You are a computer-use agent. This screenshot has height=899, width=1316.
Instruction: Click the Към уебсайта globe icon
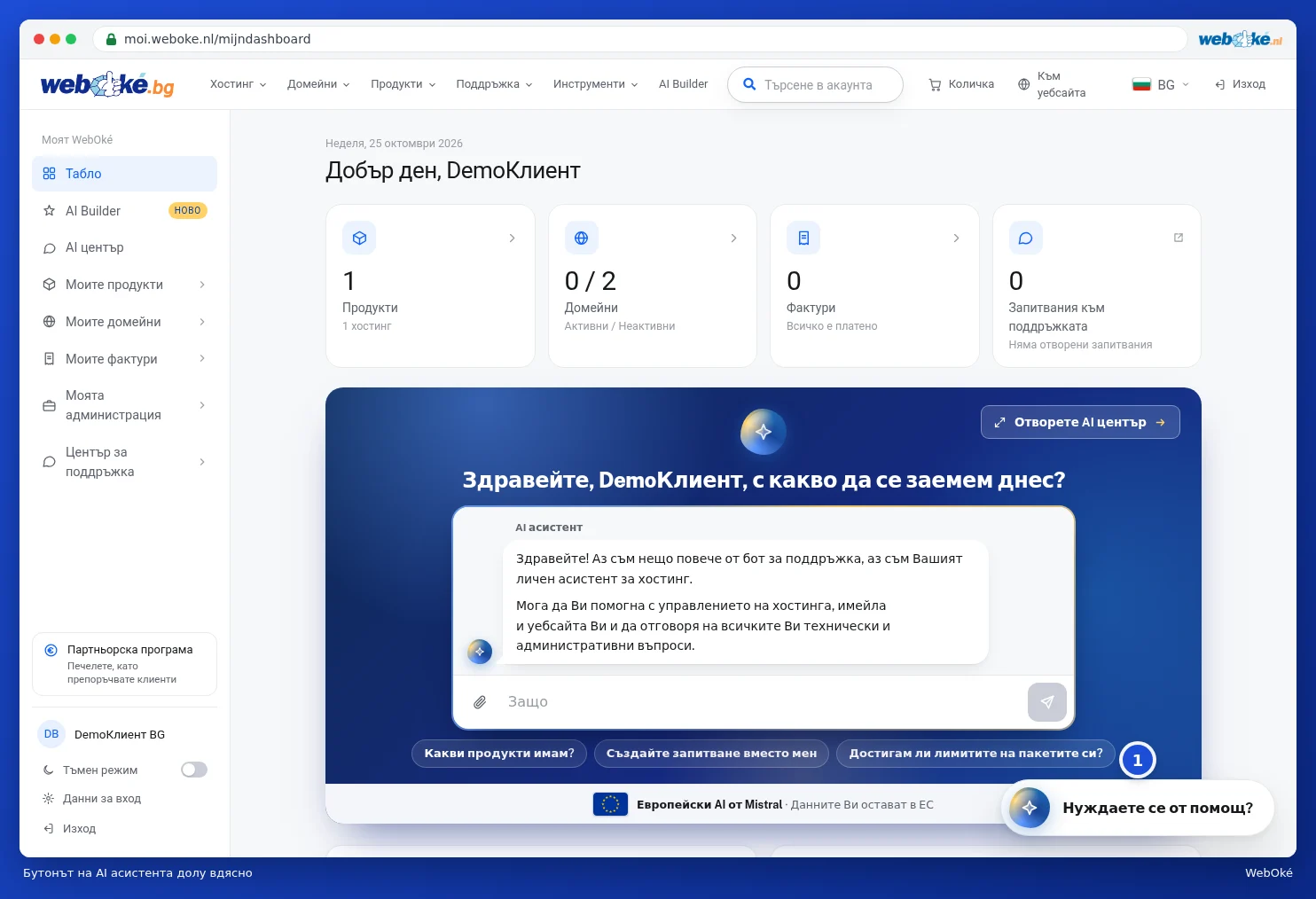[x=1024, y=85]
